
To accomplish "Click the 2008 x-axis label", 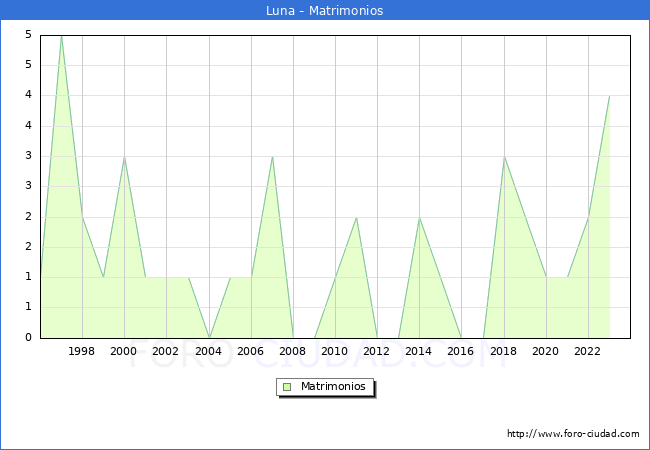I will pos(293,351).
